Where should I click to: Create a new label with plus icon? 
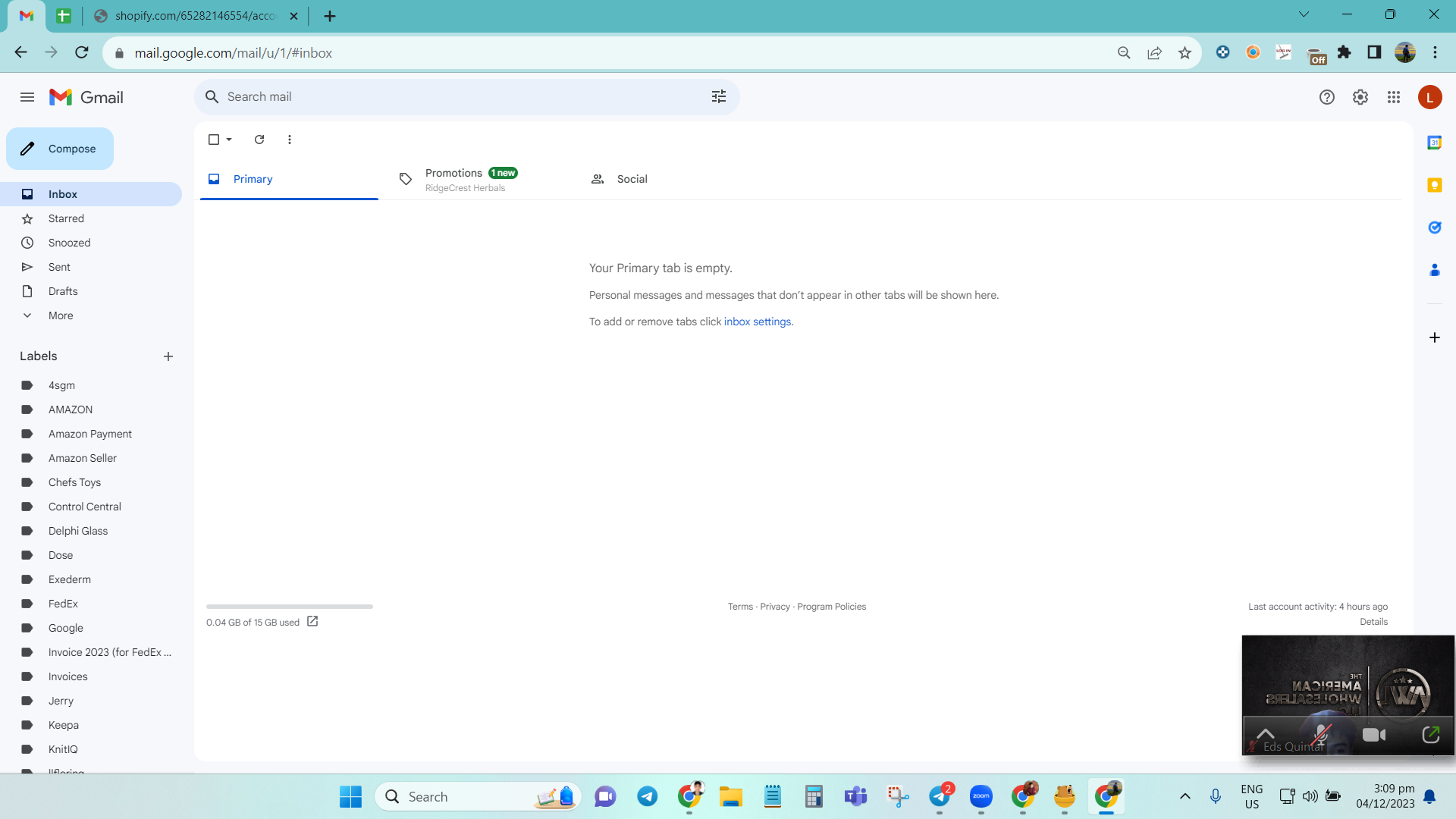[x=168, y=356]
